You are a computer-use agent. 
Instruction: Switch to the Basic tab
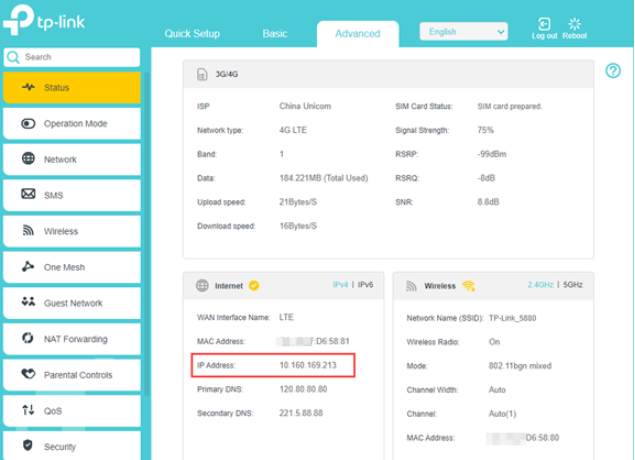point(275,34)
